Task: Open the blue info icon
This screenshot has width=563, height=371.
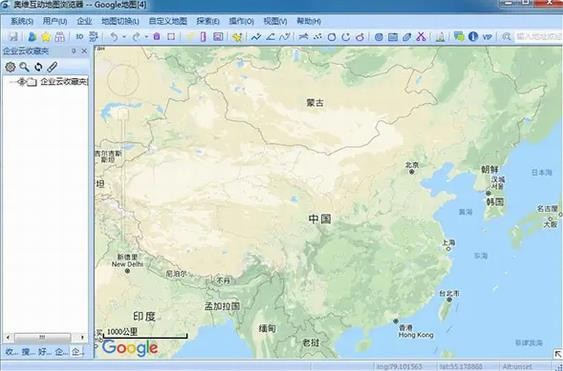Action: [473, 36]
